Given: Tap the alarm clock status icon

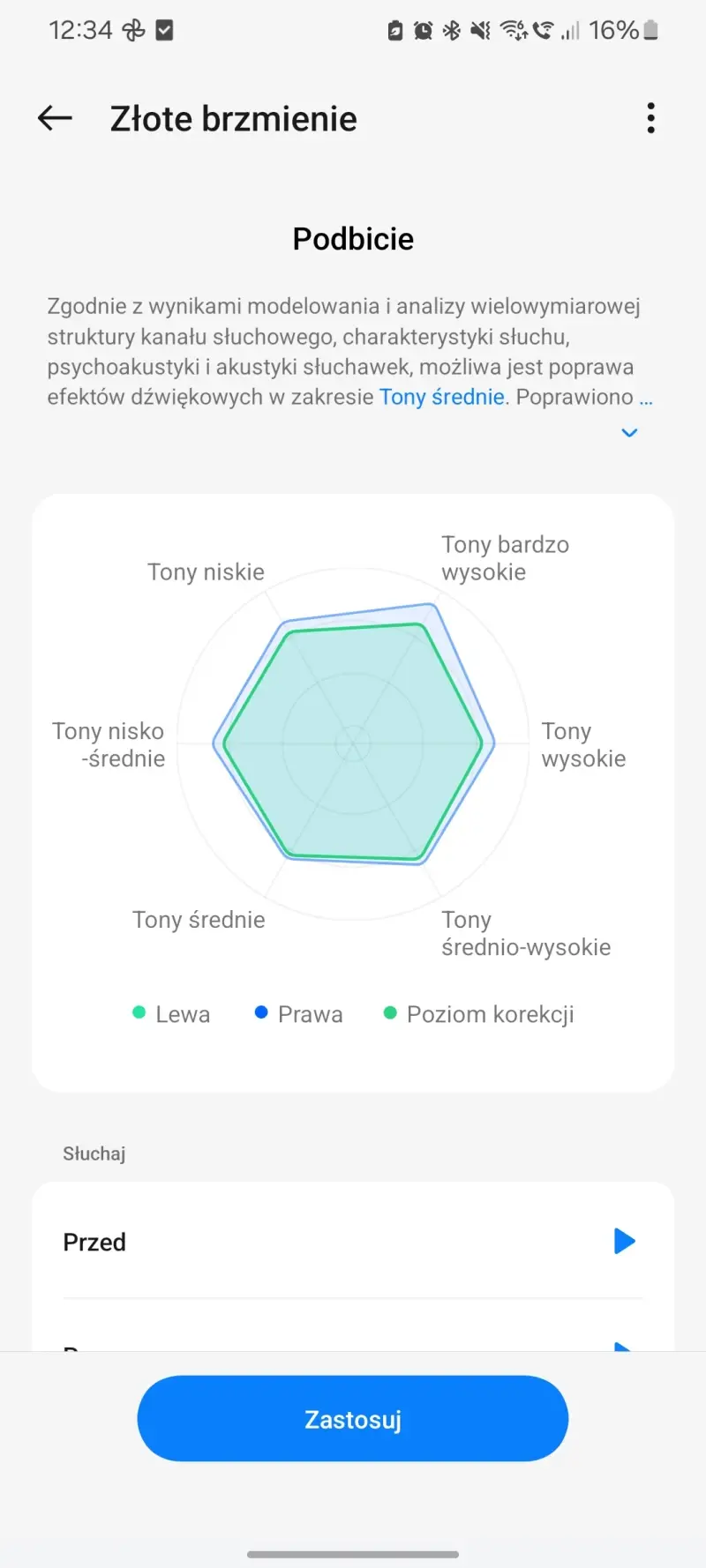Looking at the screenshot, I should click(424, 31).
